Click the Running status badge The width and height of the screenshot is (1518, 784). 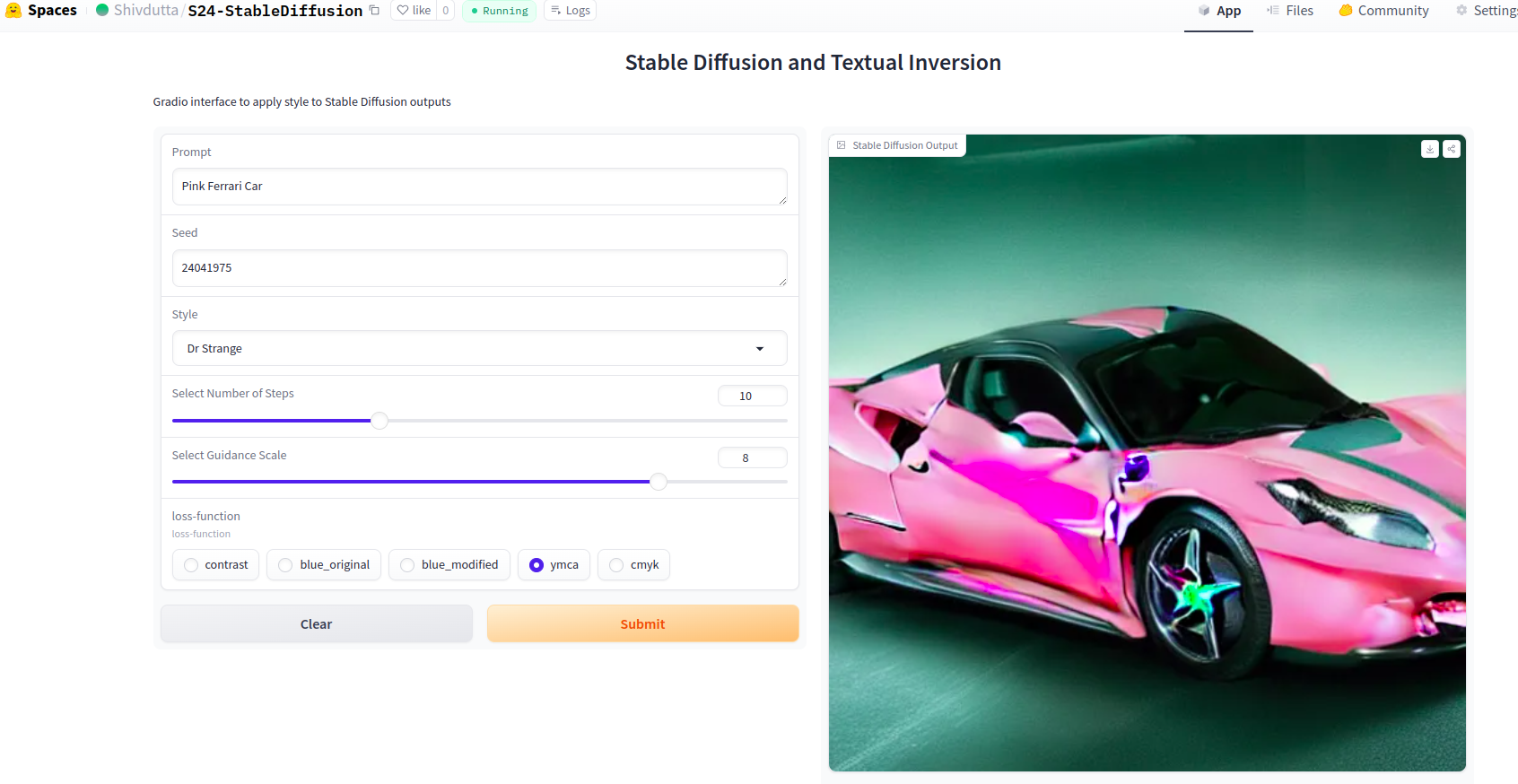point(499,11)
